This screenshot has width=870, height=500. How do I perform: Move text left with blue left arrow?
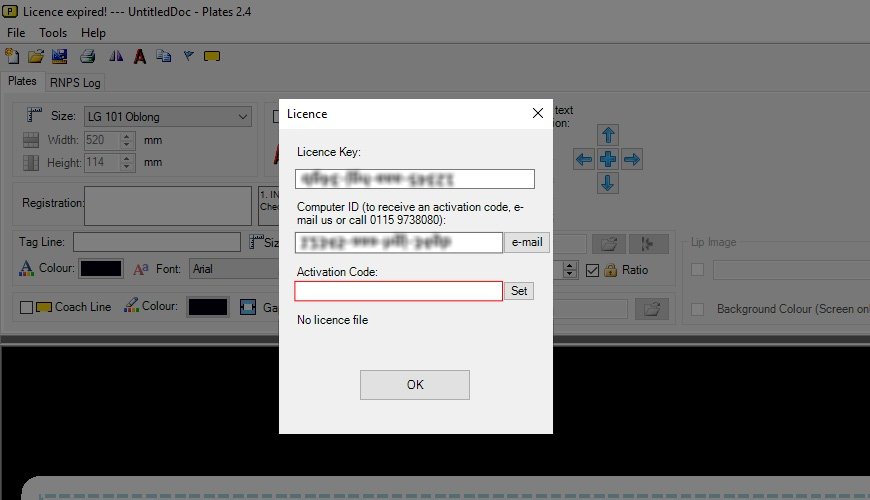pyautogui.click(x=584, y=159)
